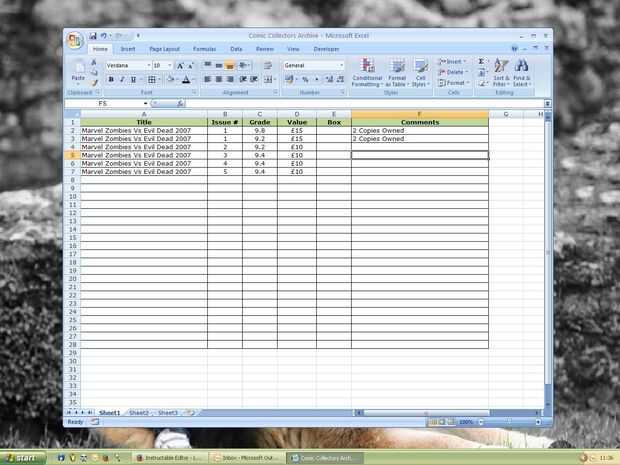Click the Undo icon in the Quick Access Toolbar

pyautogui.click(x=104, y=36)
